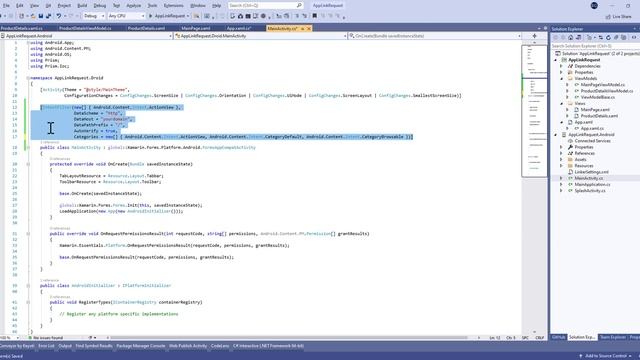640x360 pixels.
Task: Open the GitHub panel tab
Action: click(558, 338)
